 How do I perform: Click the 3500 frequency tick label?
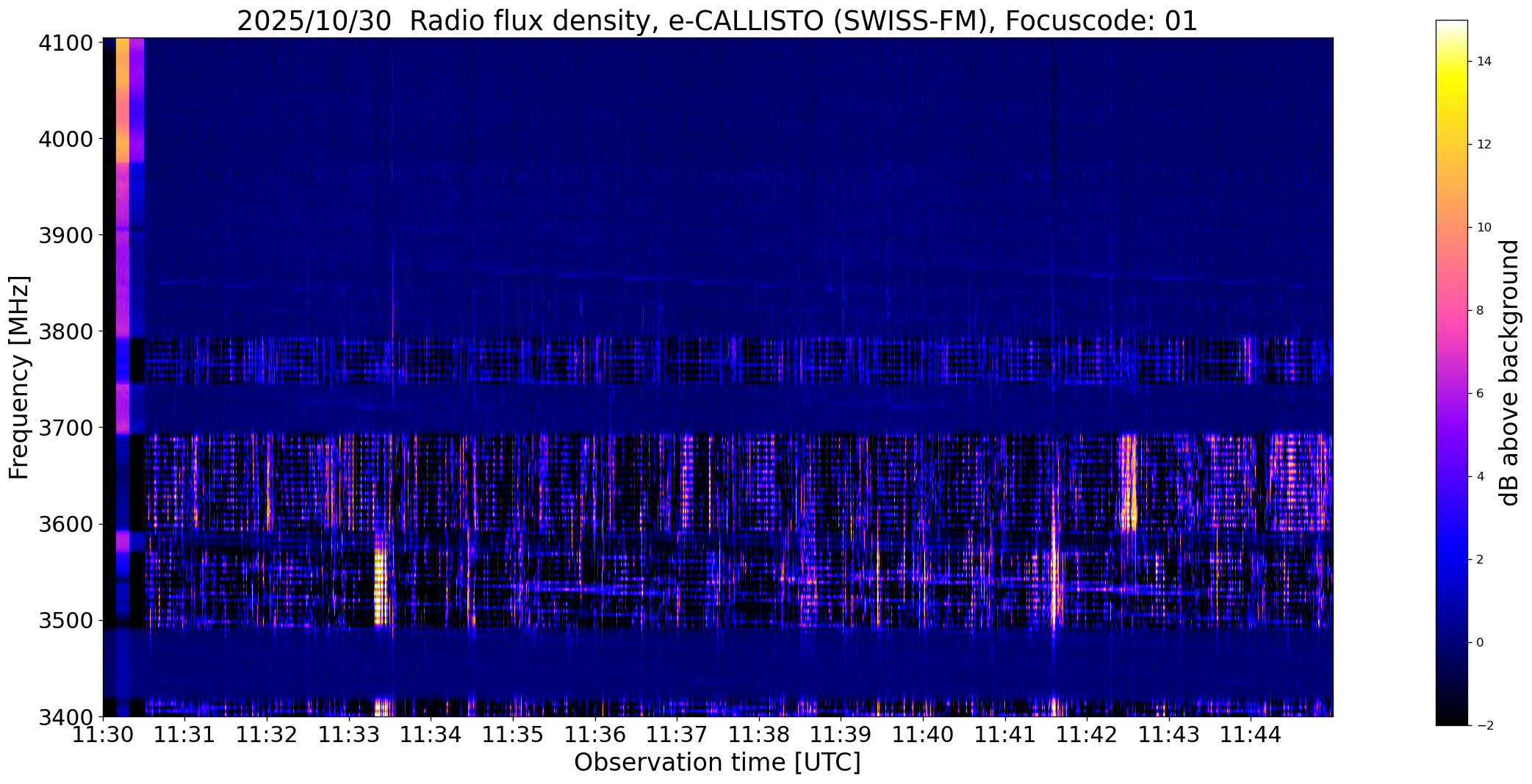tap(67, 621)
